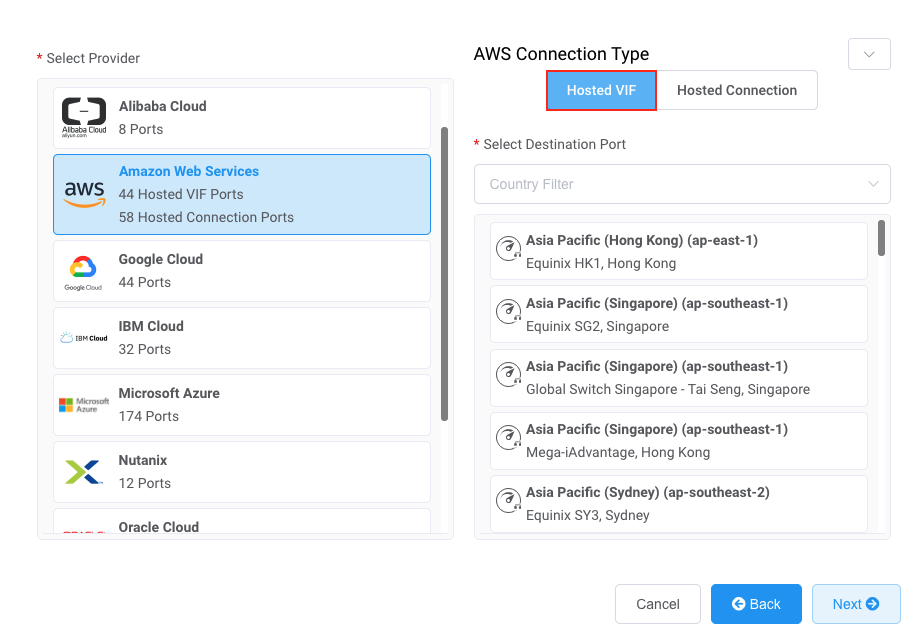The image size is (916, 634).
Task: Pick the Google Cloud provider card
Action: click(242, 271)
